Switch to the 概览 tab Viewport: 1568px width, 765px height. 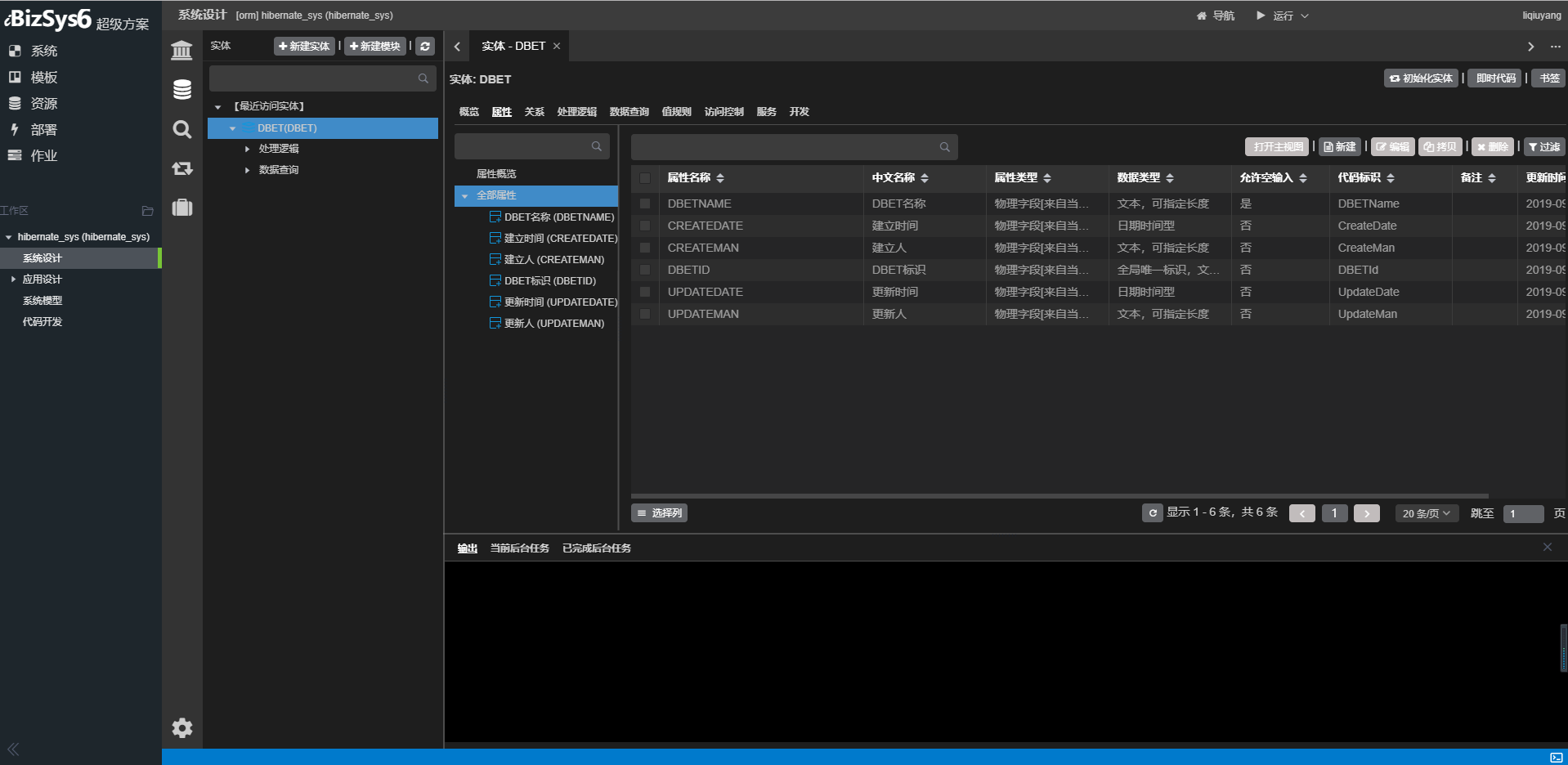469,112
